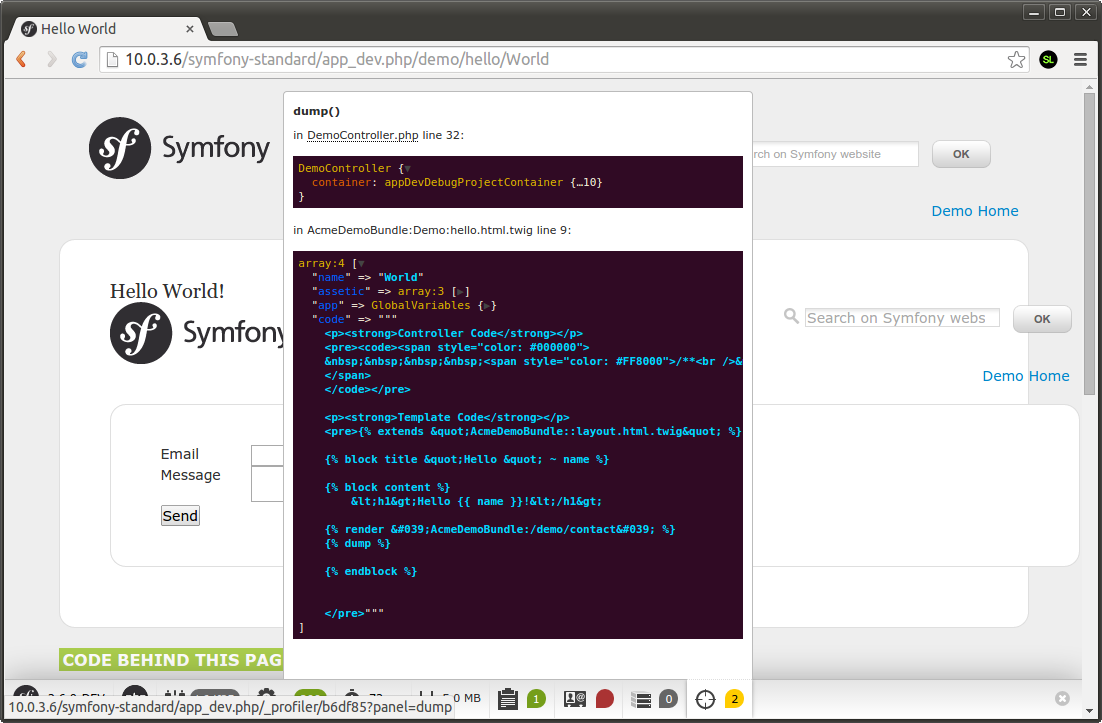
Task: Close the Symfony debug toolbar
Action: (x=1062, y=699)
